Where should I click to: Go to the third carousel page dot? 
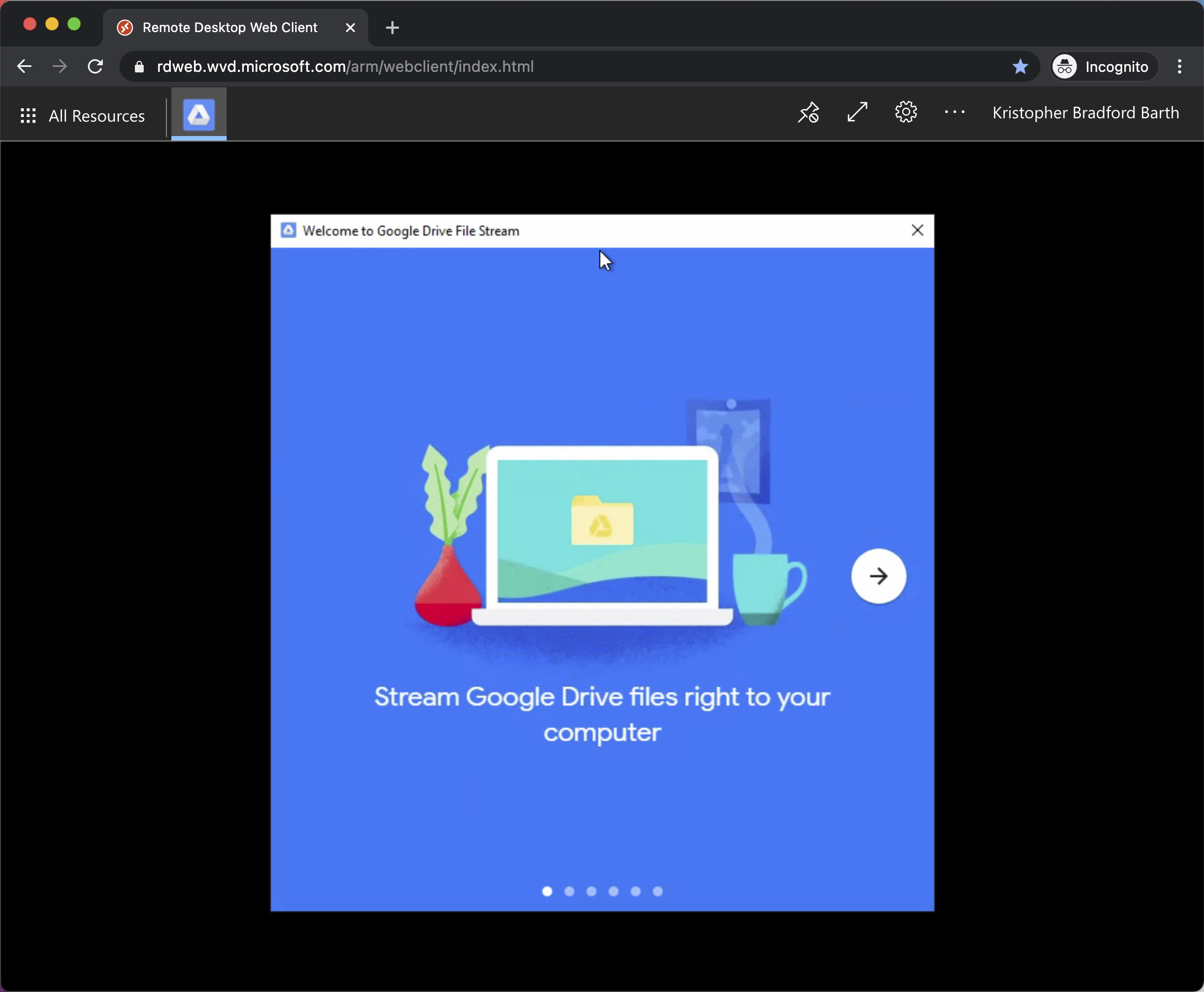591,891
